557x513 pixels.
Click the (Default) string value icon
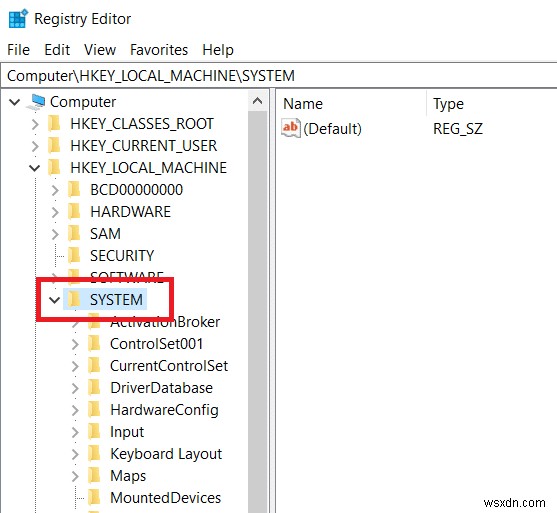(x=291, y=128)
